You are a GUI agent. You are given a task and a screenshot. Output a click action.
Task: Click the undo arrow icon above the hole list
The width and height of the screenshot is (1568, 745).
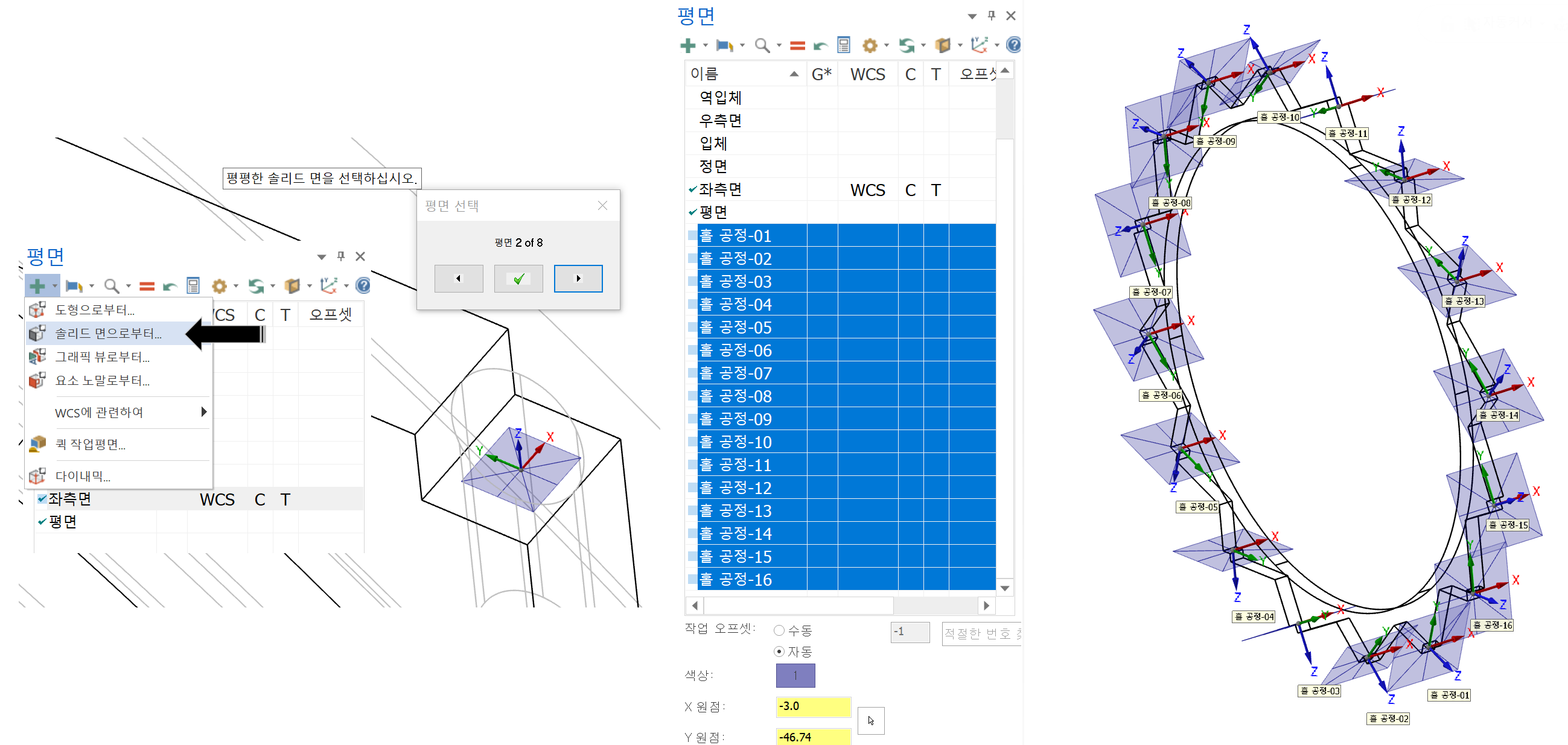click(x=820, y=46)
